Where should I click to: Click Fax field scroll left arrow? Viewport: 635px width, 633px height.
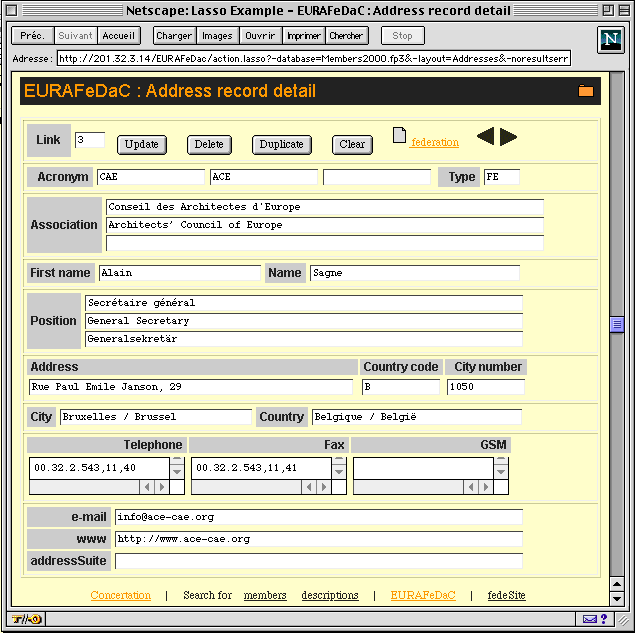click(x=309, y=487)
